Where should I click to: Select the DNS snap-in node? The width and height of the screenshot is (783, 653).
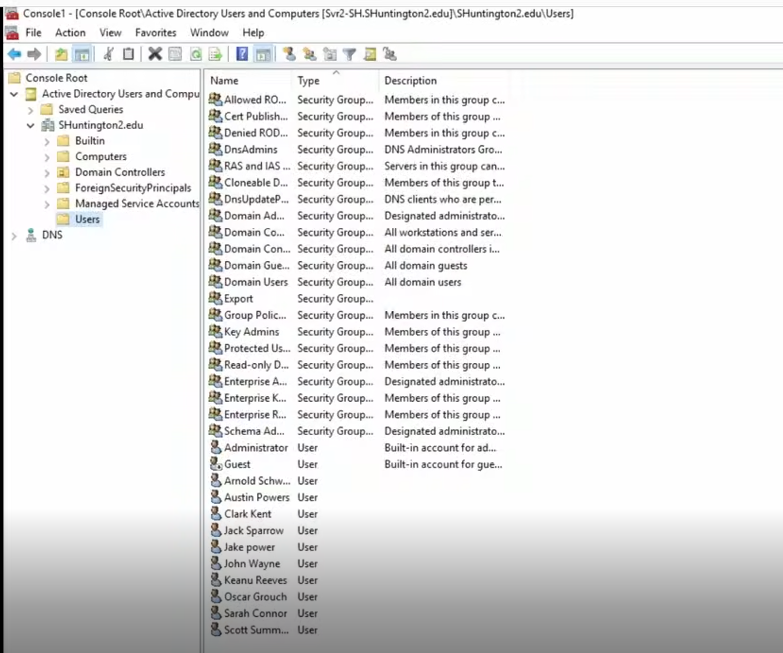pyautogui.click(x=52, y=235)
